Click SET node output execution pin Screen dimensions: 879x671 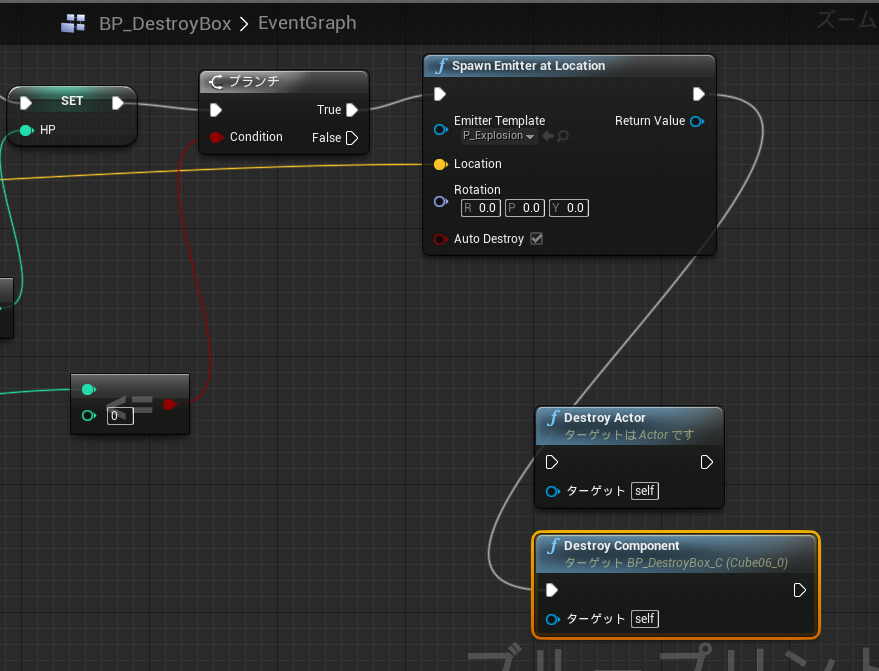click(x=118, y=103)
